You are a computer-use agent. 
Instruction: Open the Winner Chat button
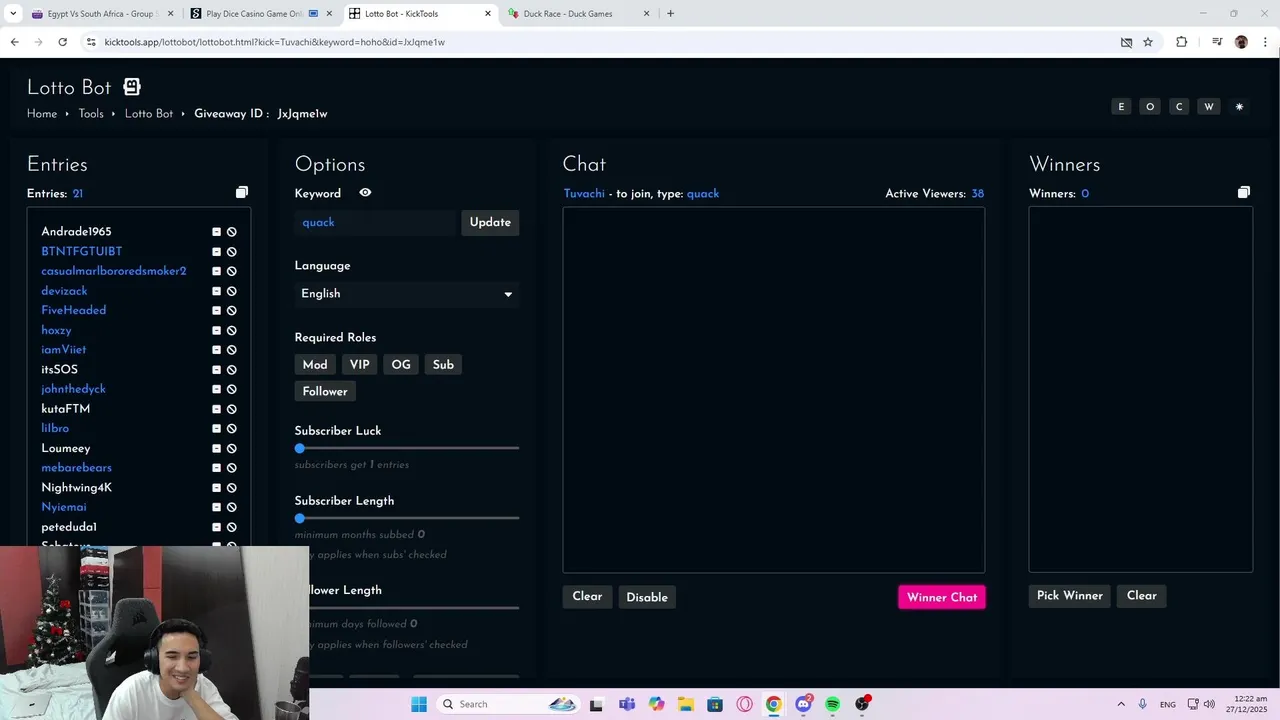coord(942,597)
